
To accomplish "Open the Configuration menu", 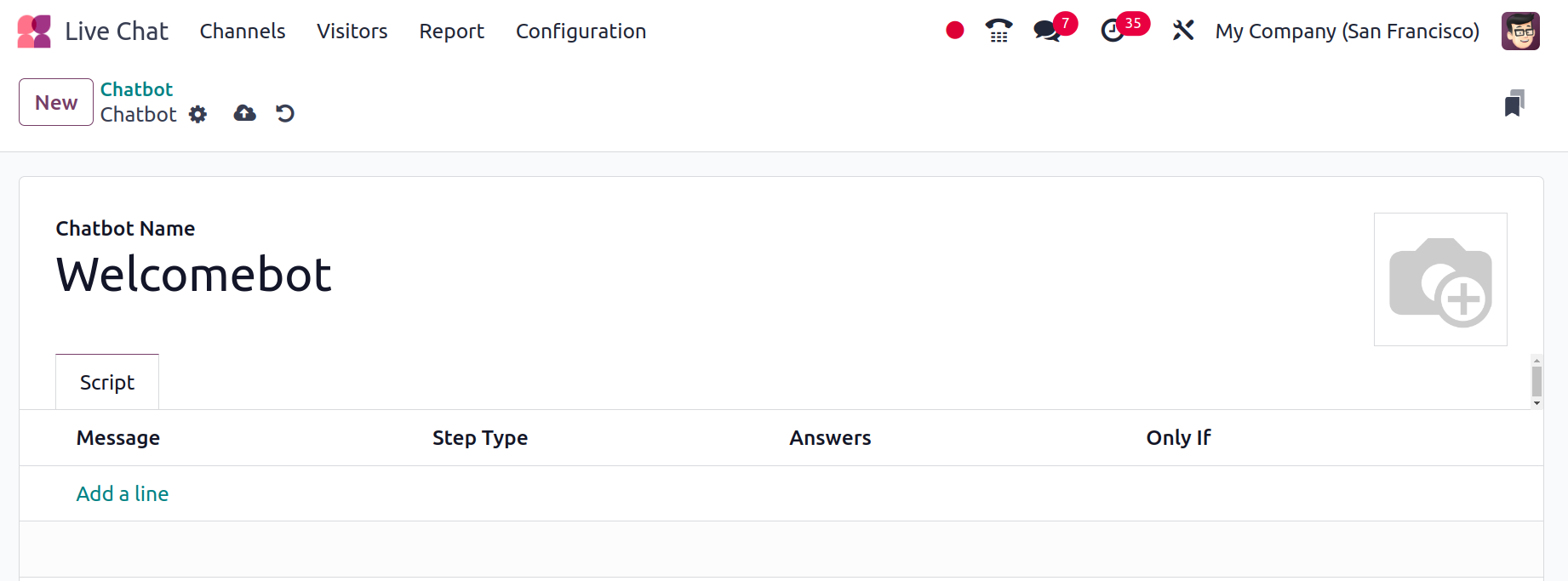I will 581,31.
